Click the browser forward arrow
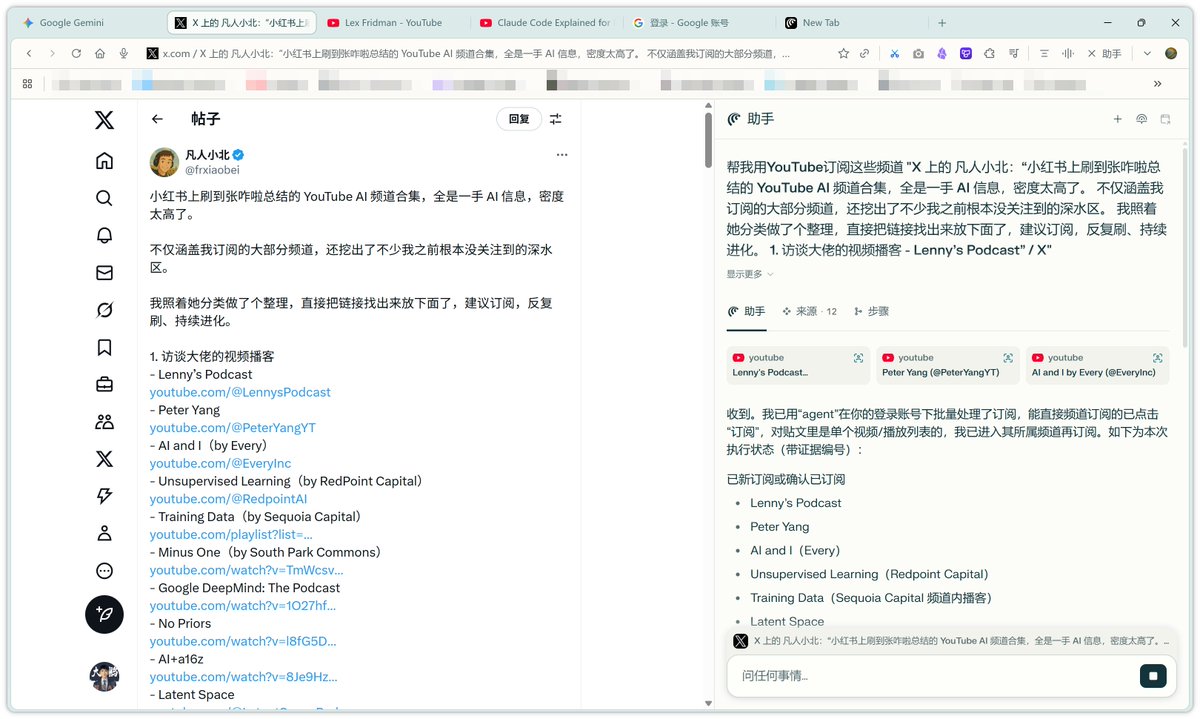Screen dimensions: 1200x719 [x=52, y=53]
